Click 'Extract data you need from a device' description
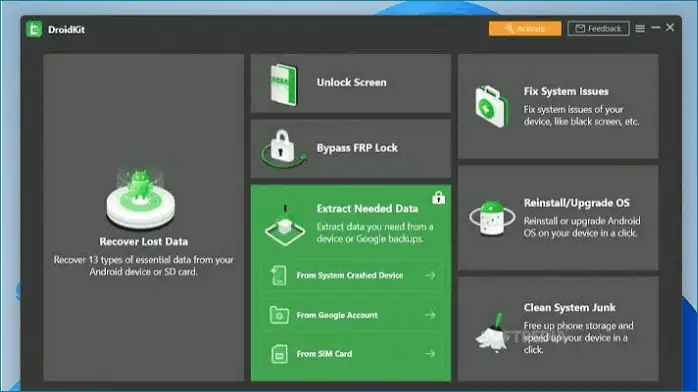The image size is (698, 392). [x=375, y=233]
